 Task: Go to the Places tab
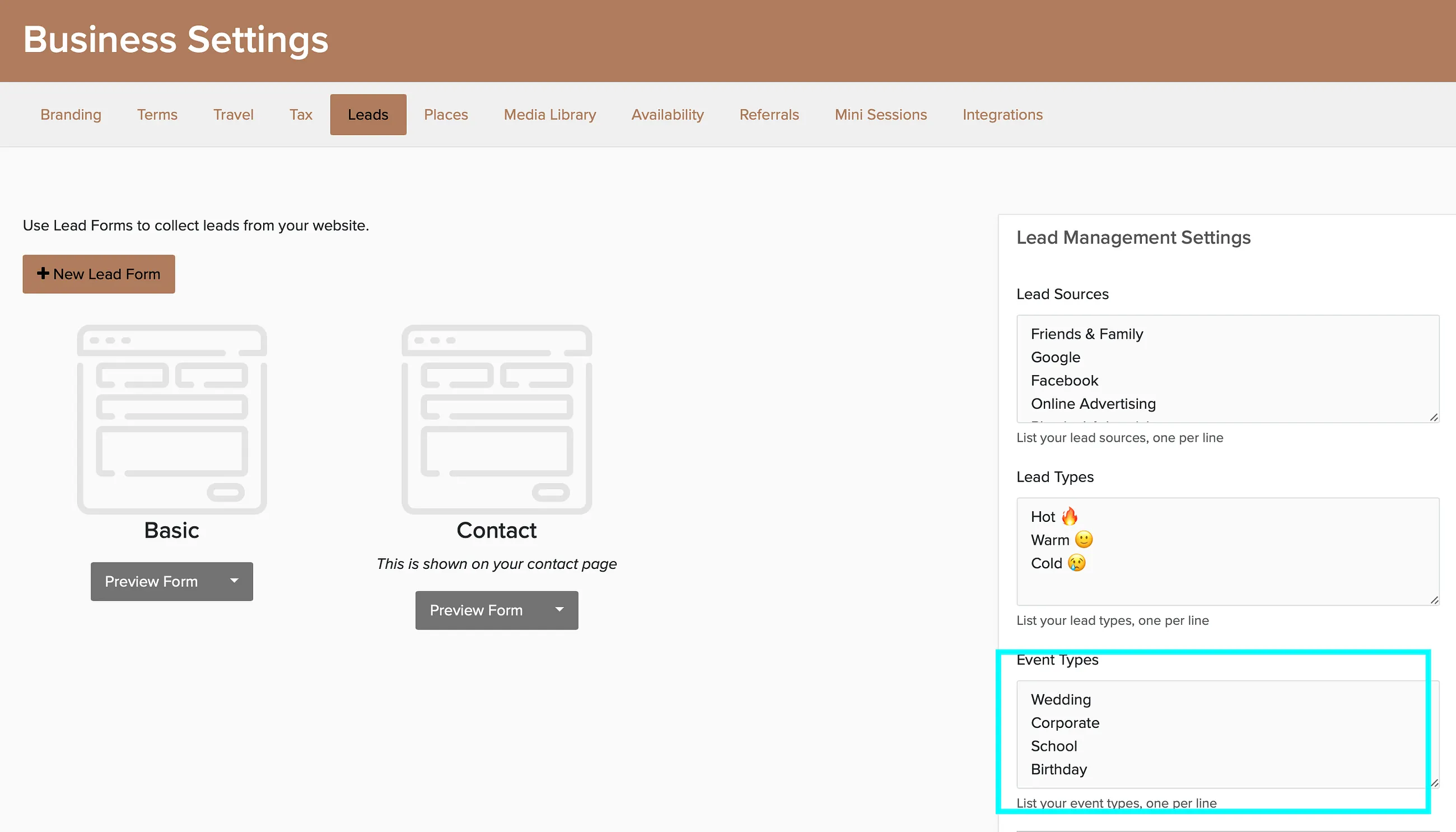coord(446,114)
